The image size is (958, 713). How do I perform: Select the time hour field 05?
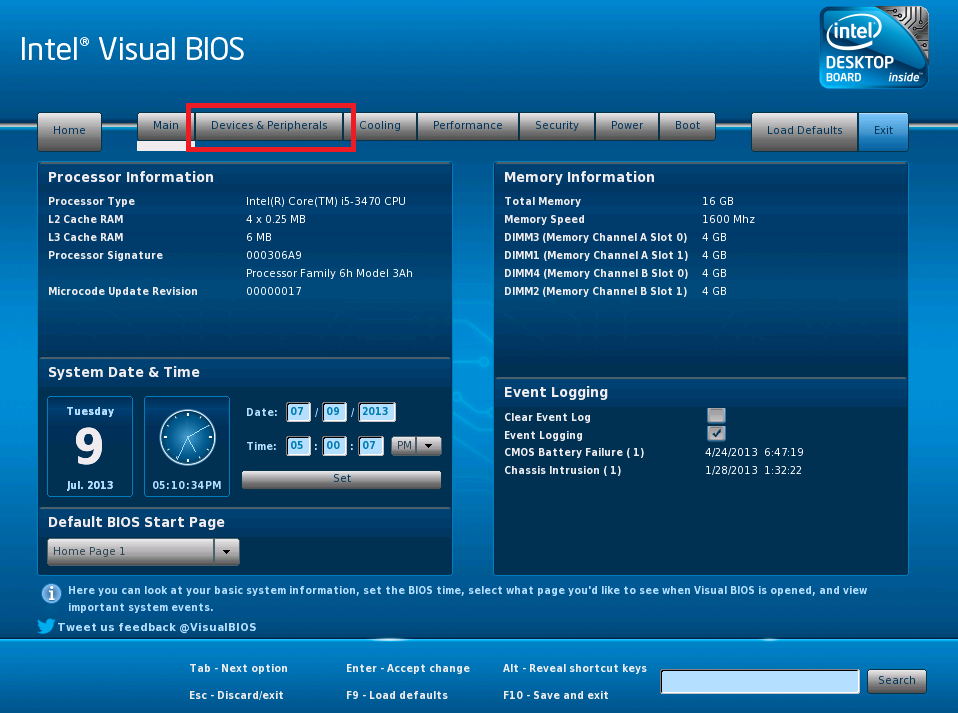pyautogui.click(x=298, y=445)
